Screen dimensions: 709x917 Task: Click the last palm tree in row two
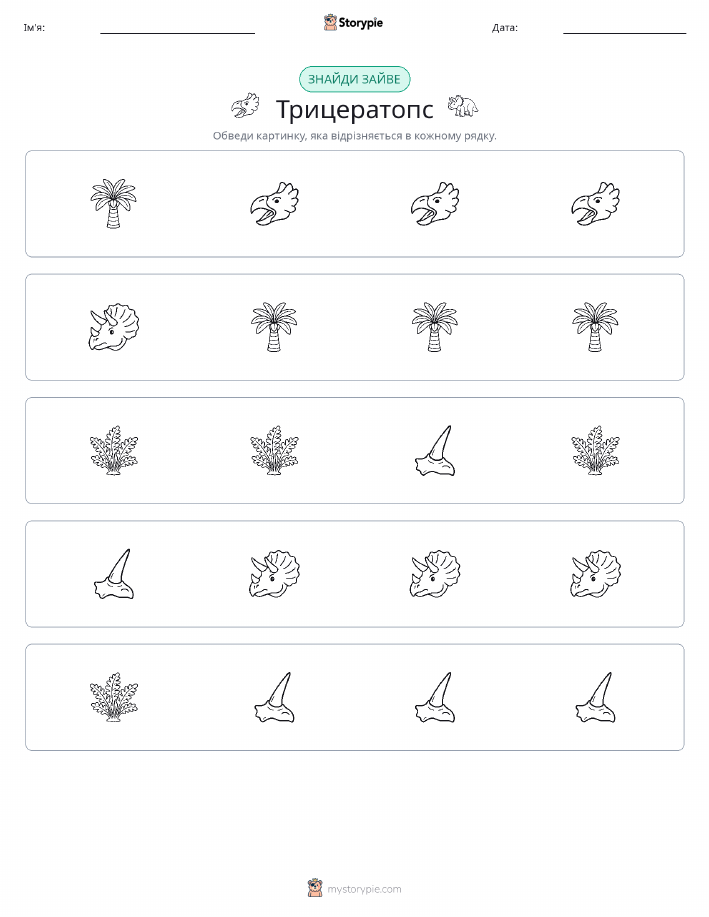point(595,327)
